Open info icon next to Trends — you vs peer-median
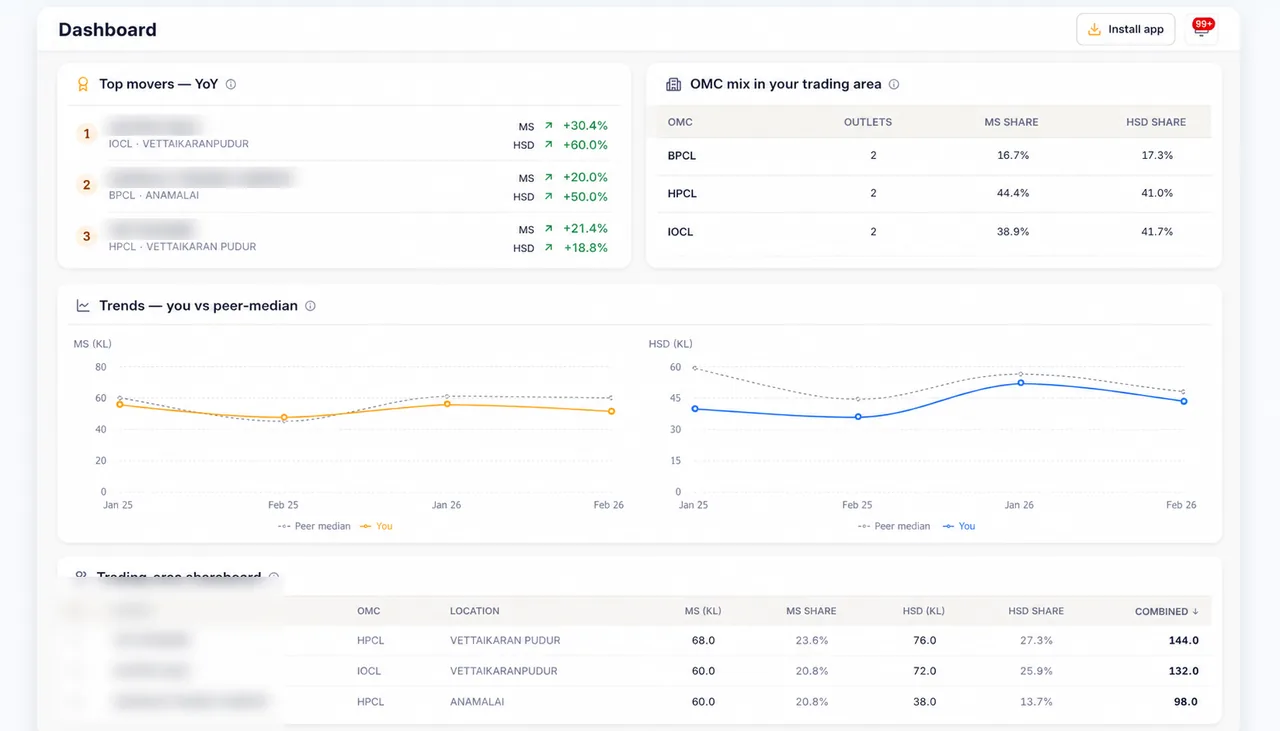The image size is (1280, 731). point(310,306)
